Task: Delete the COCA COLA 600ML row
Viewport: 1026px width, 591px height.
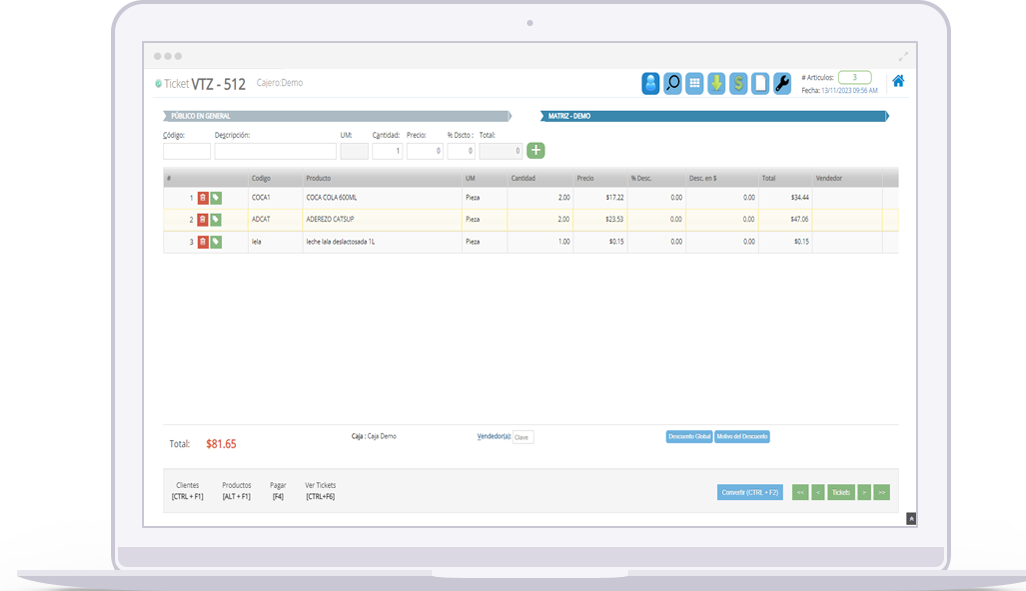Action: pos(203,198)
